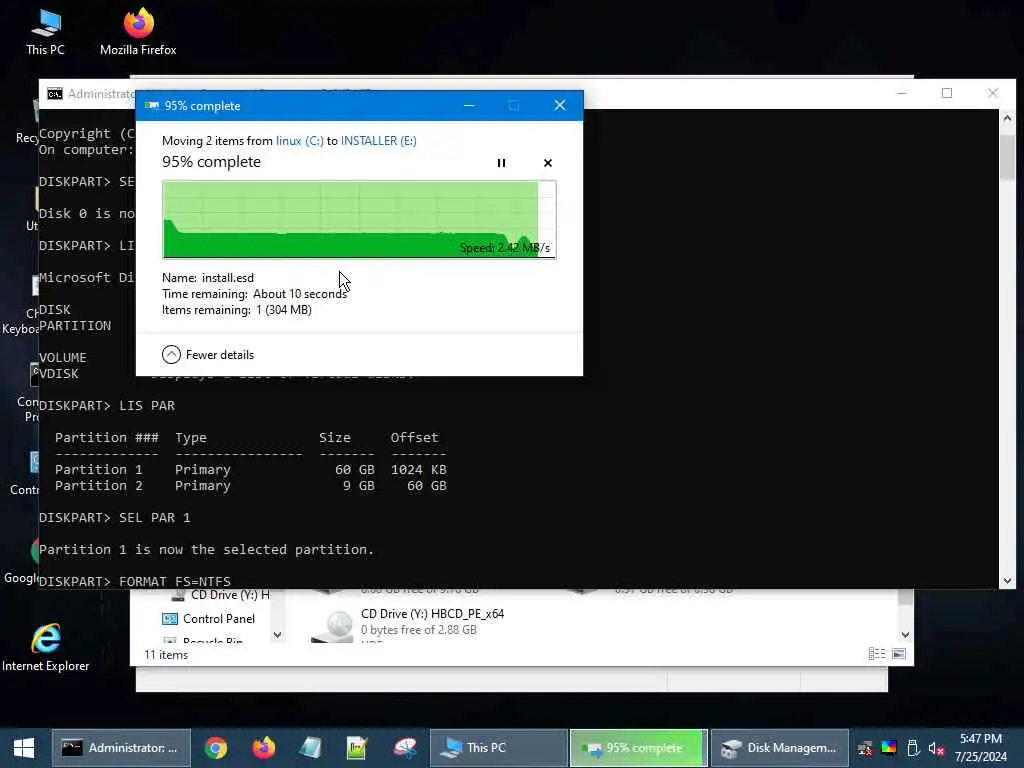Switch to the Administrator command prompt taskbar button
This screenshot has height=768, width=1024.
[x=121, y=748]
